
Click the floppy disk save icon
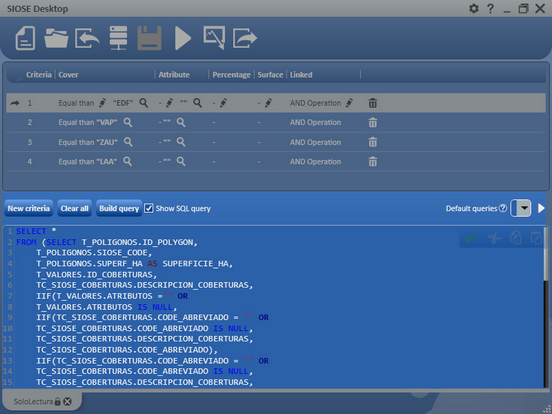(150, 38)
